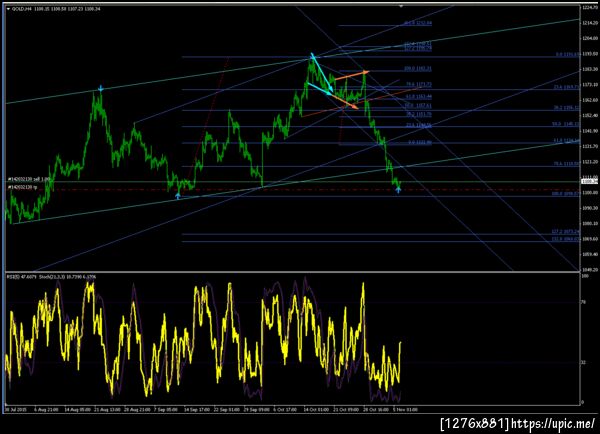The width and height of the screenshot is (600, 434).
Task: Click the RSI / Stoch indicator label in lower pane
Action: click(x=52, y=277)
